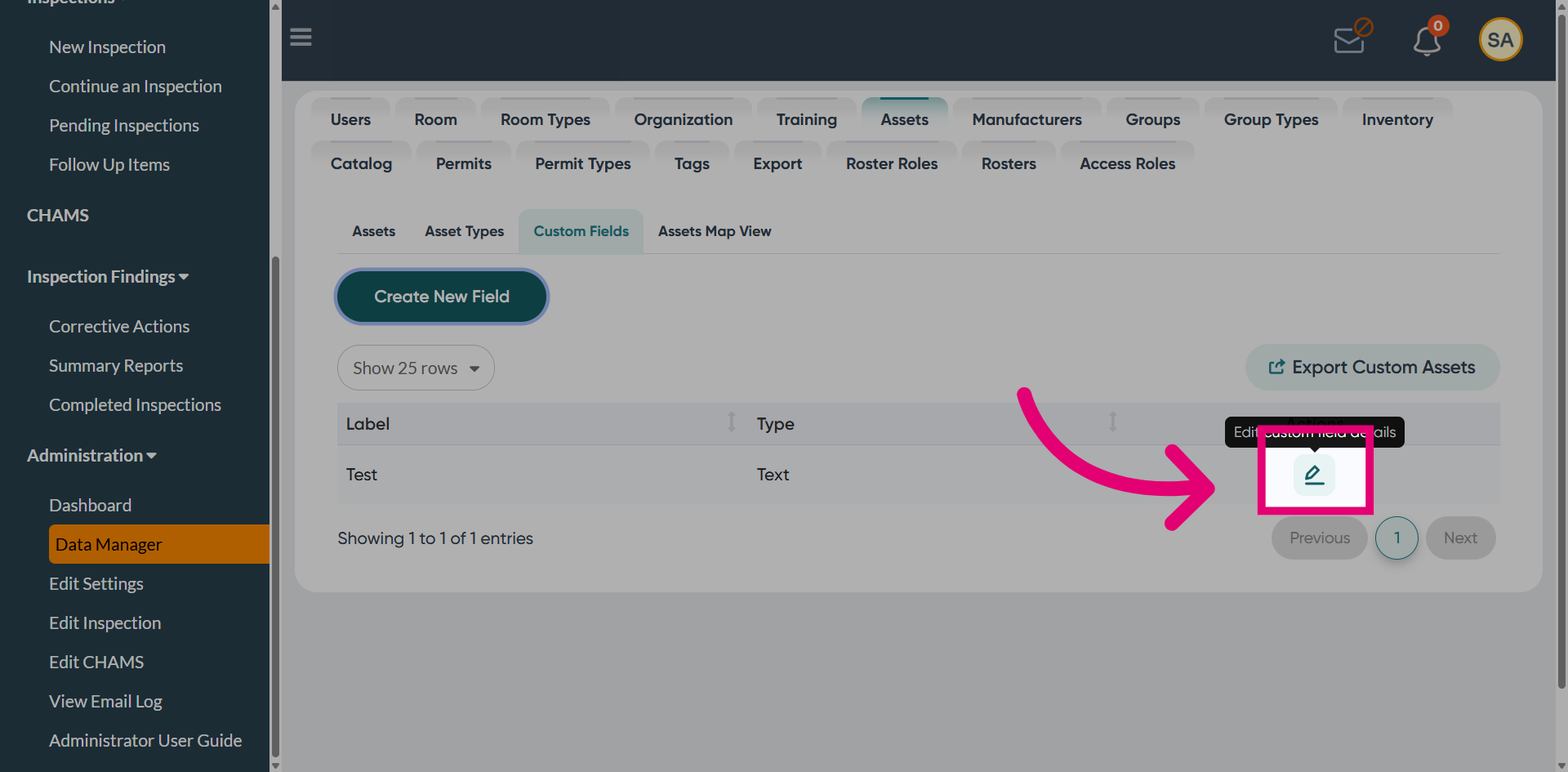Open the Follow Up Items link
The image size is (1568, 772).
click(x=109, y=165)
